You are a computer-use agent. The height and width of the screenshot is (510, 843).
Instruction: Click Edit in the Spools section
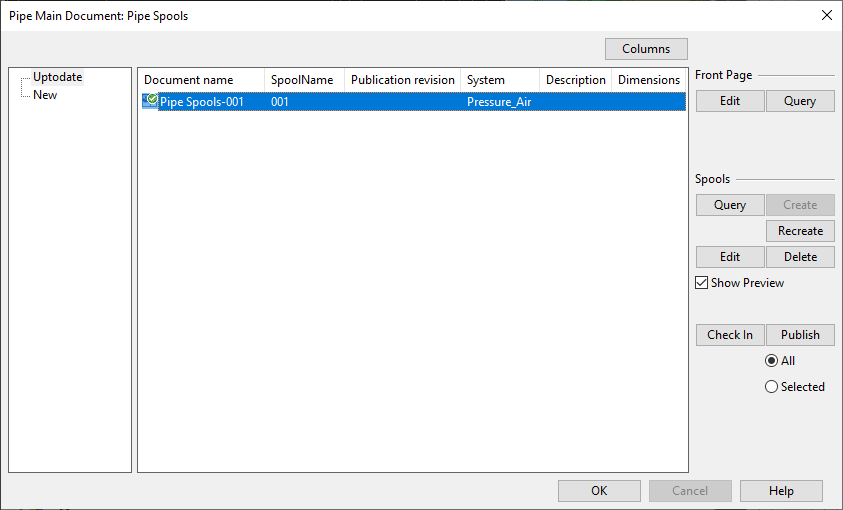coord(730,257)
